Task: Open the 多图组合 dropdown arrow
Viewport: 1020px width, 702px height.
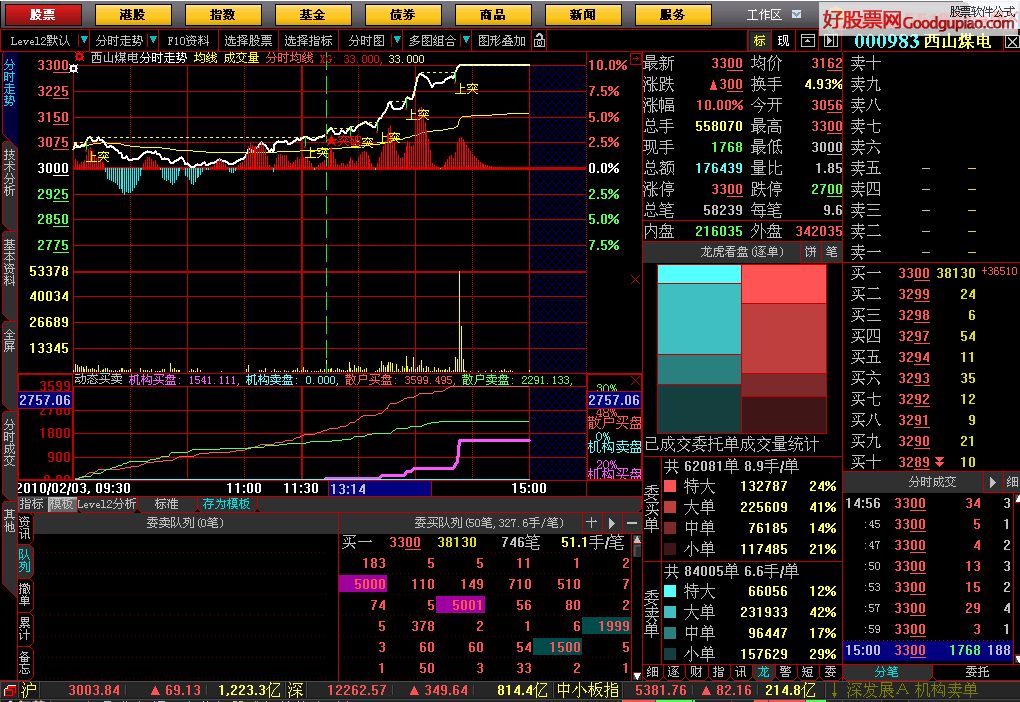Action: [466, 40]
